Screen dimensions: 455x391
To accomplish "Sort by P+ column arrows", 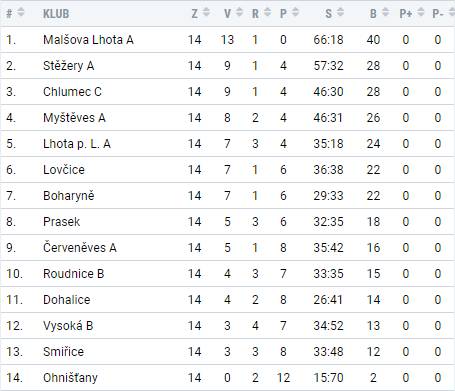I will pos(421,12).
